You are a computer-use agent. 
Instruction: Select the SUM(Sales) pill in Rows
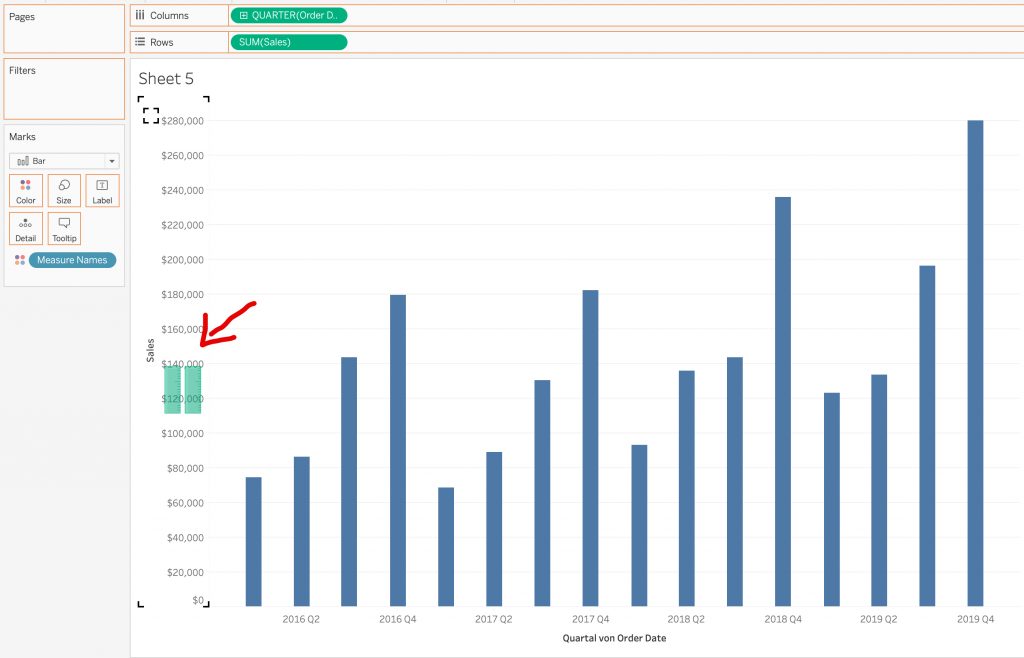tap(289, 42)
